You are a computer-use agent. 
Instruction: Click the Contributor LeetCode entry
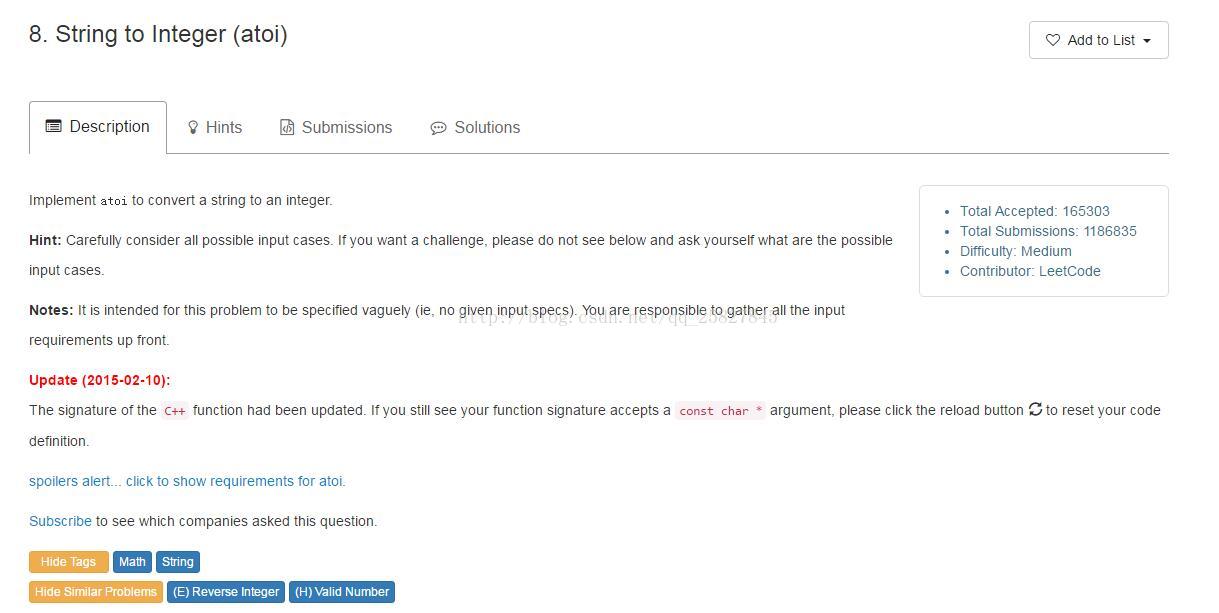(x=1030, y=271)
